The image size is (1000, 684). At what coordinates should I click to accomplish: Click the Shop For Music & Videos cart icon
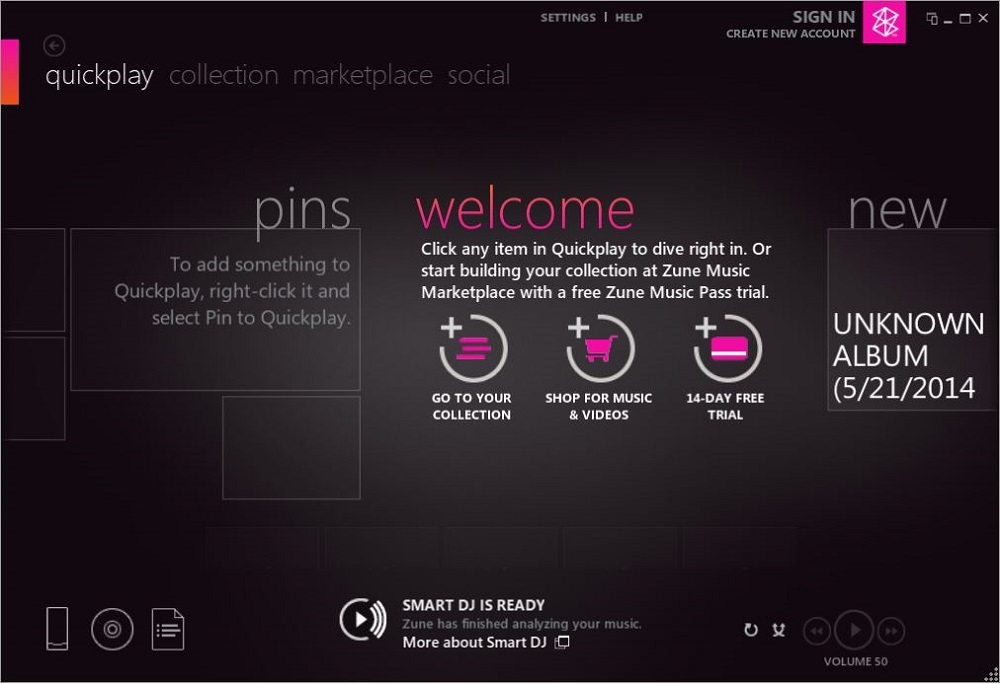tap(599, 348)
